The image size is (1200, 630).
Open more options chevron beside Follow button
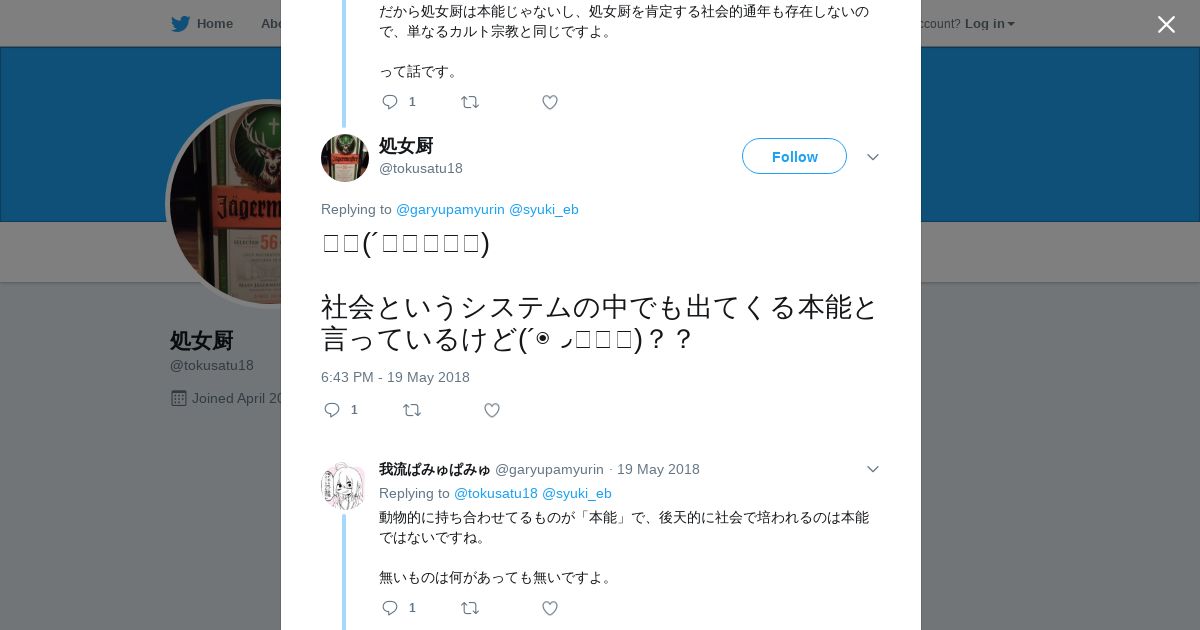pyautogui.click(x=872, y=157)
